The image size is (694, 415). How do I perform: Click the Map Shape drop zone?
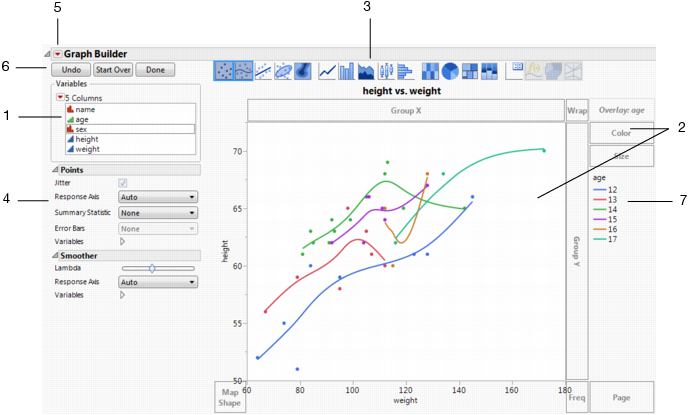(x=230, y=397)
